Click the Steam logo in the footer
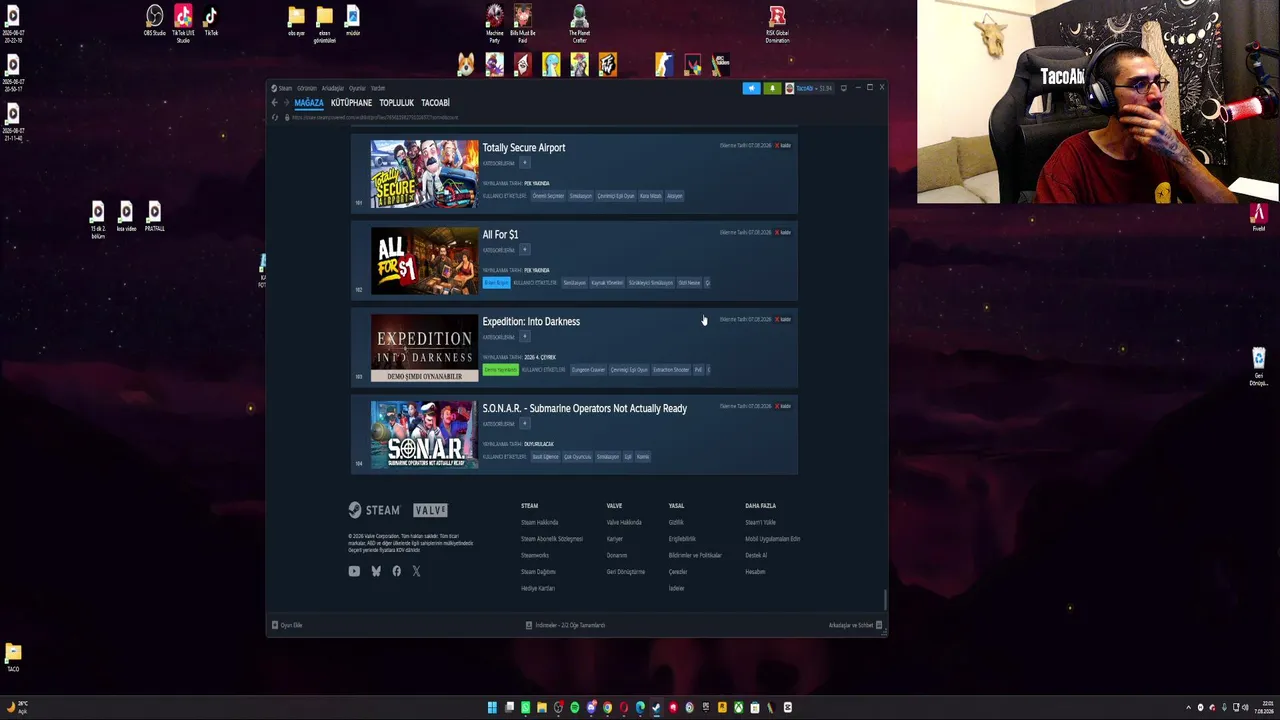The height and width of the screenshot is (720, 1280). [x=374, y=510]
